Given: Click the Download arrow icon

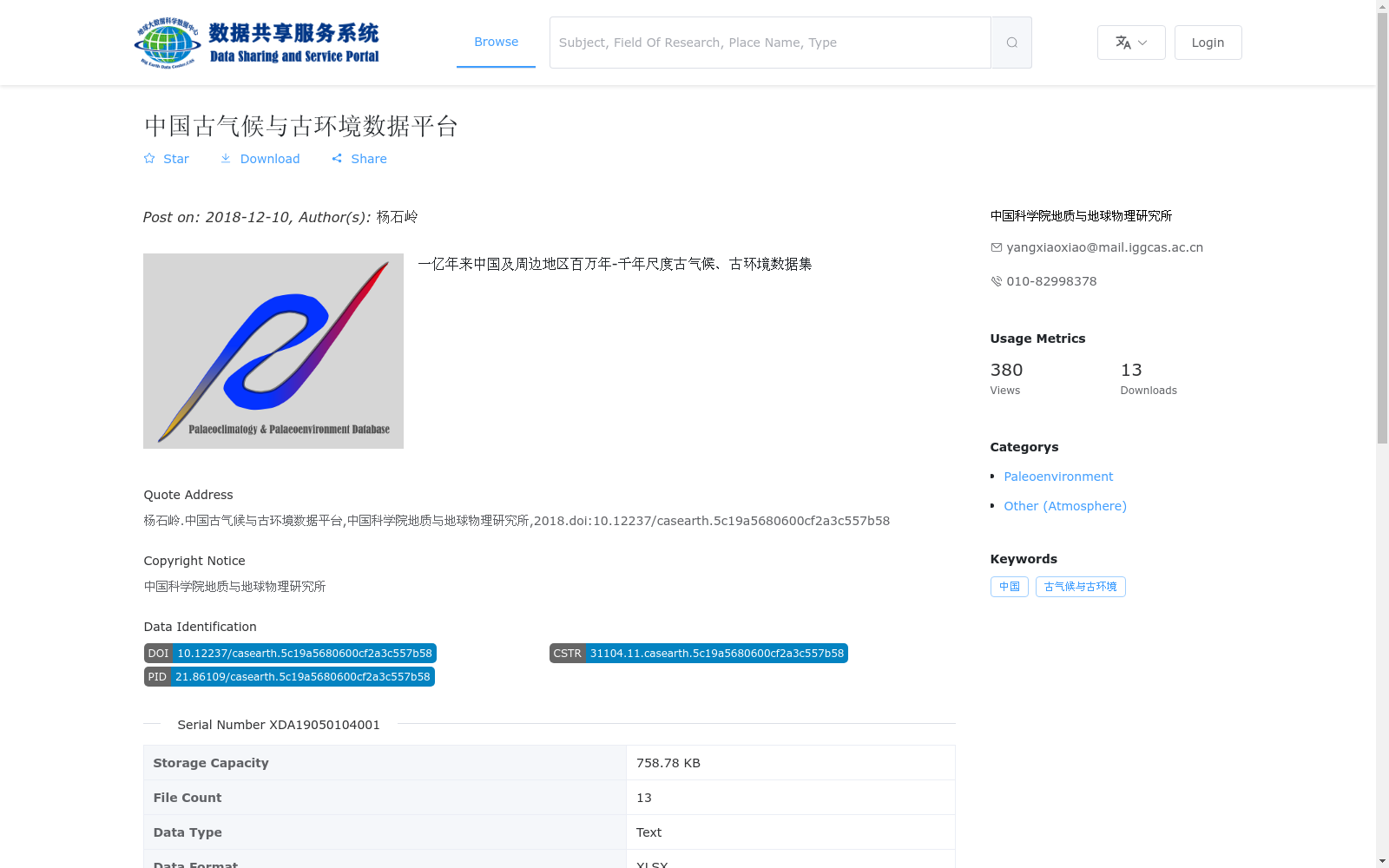Looking at the screenshot, I should 226,158.
